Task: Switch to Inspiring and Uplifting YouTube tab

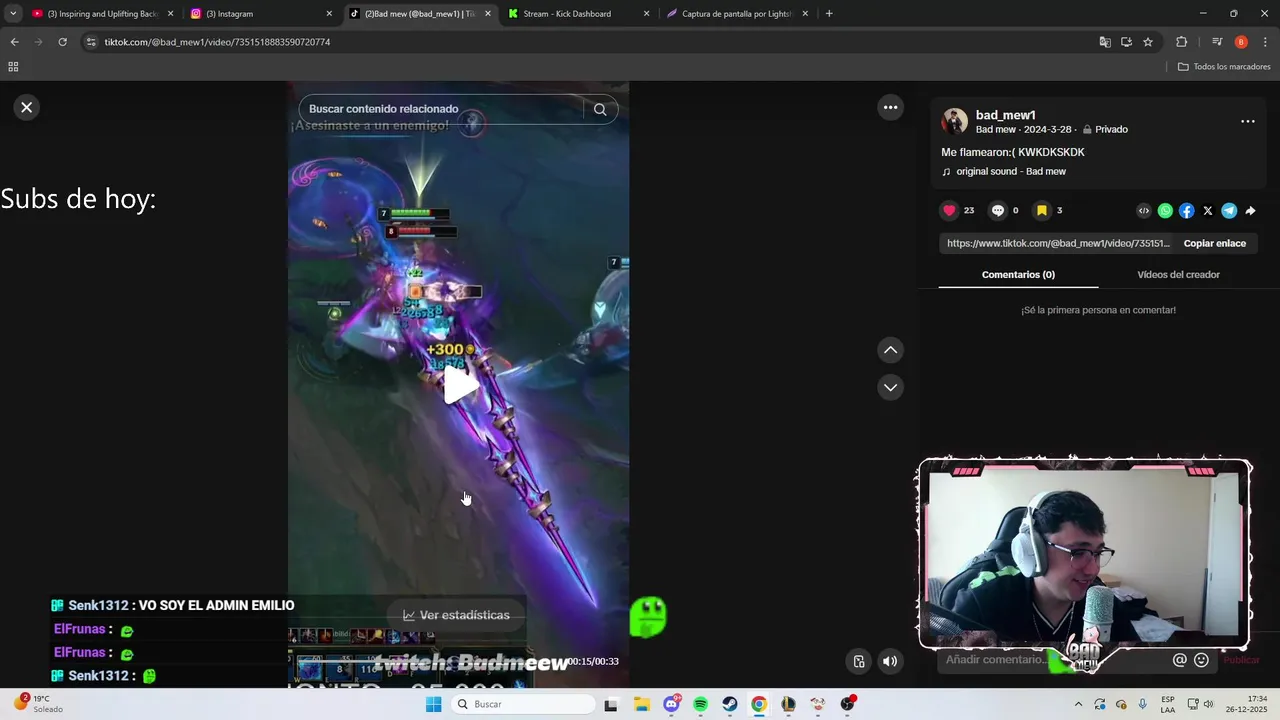Action: pos(103,14)
